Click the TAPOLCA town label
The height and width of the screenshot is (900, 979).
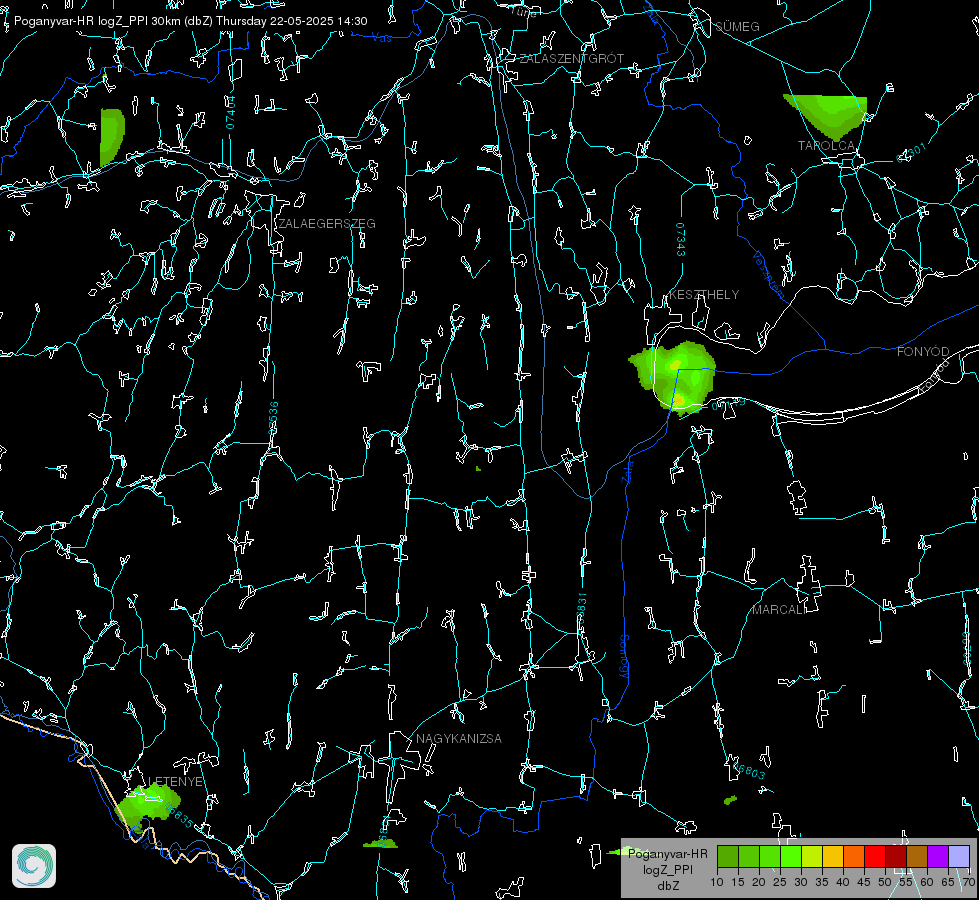[x=826, y=146]
